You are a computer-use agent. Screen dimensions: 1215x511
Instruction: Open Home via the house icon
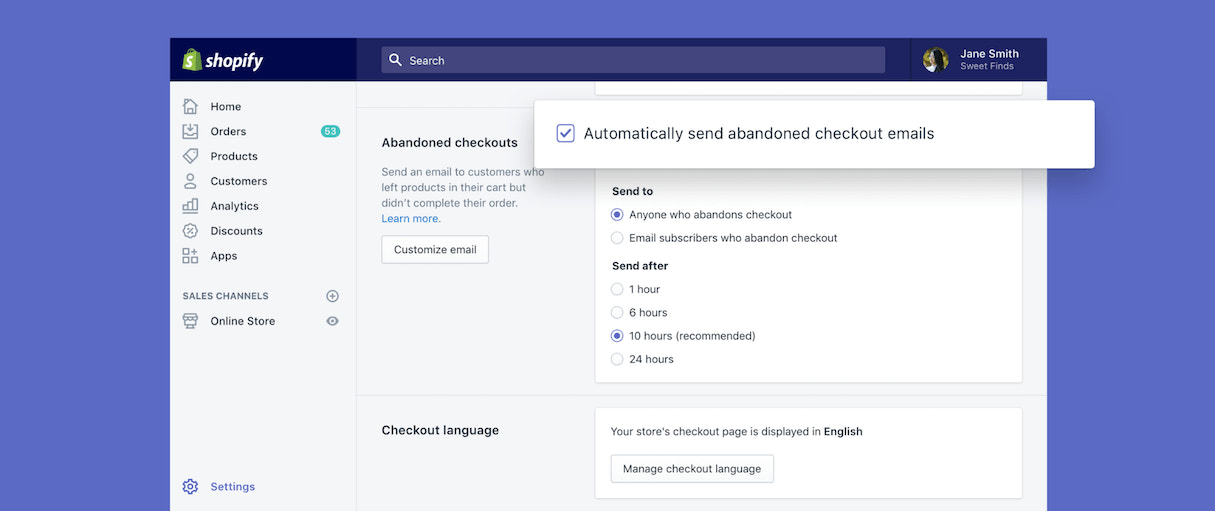(190, 106)
